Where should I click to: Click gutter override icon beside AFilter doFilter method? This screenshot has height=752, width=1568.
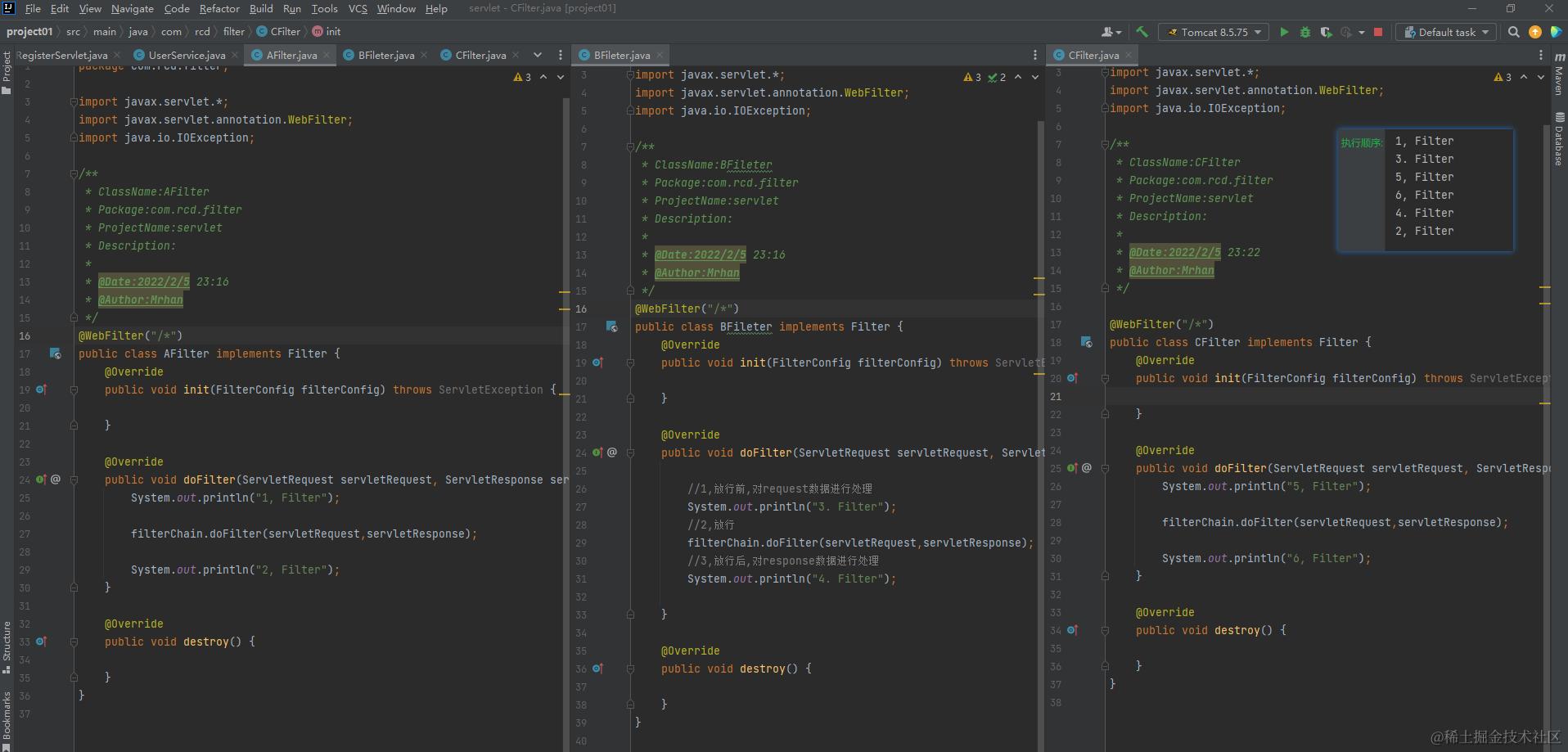(x=41, y=480)
